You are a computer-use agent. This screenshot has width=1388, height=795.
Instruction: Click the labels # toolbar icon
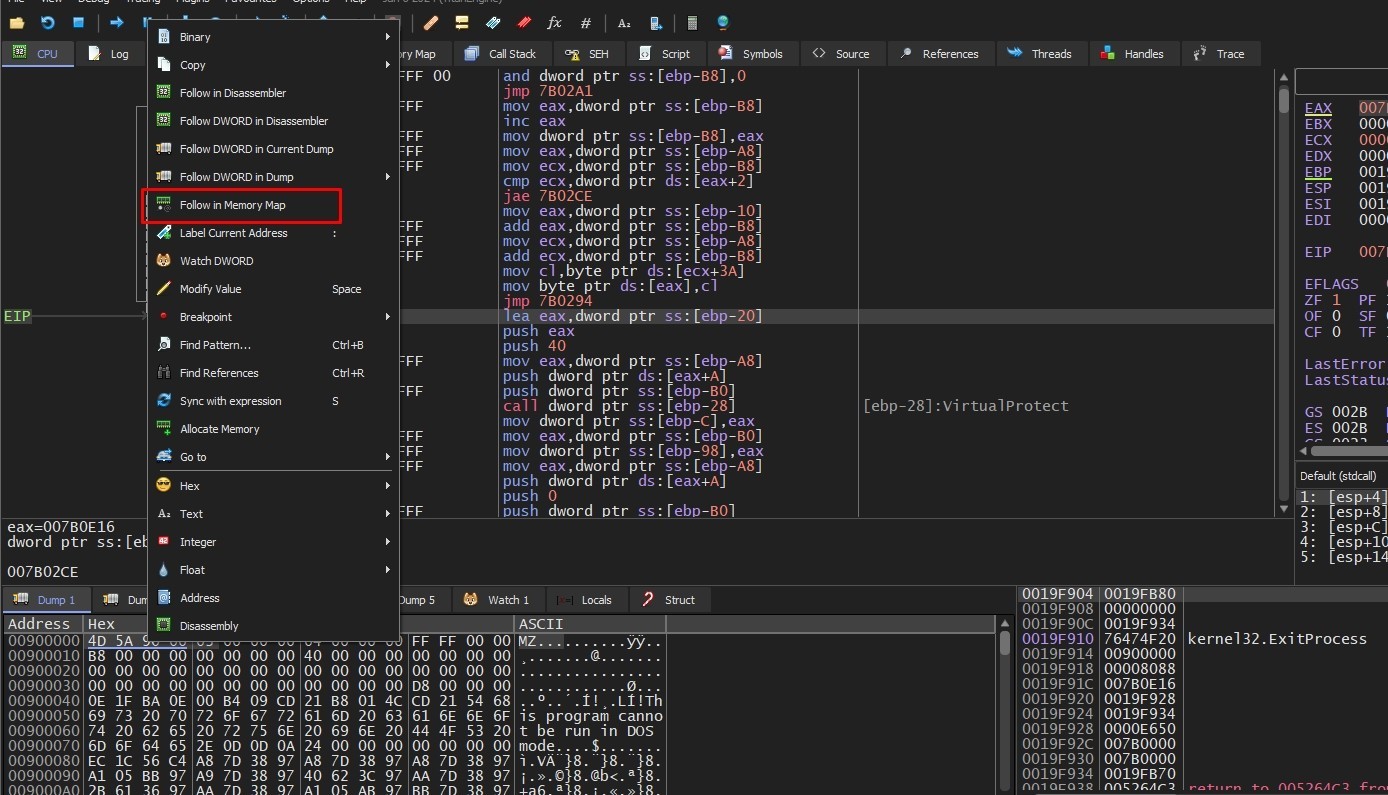pyautogui.click(x=586, y=22)
